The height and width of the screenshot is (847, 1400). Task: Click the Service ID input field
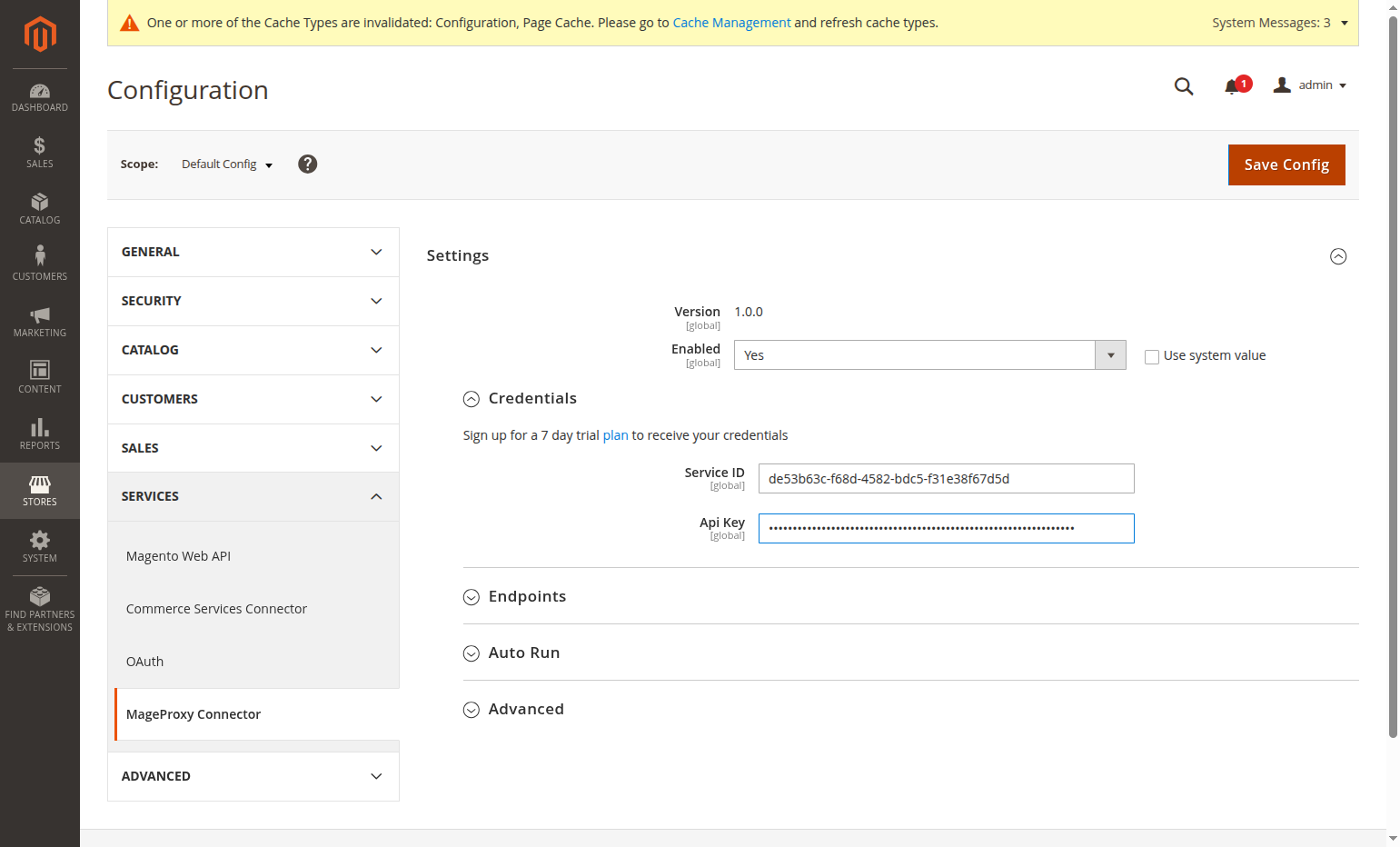click(947, 479)
